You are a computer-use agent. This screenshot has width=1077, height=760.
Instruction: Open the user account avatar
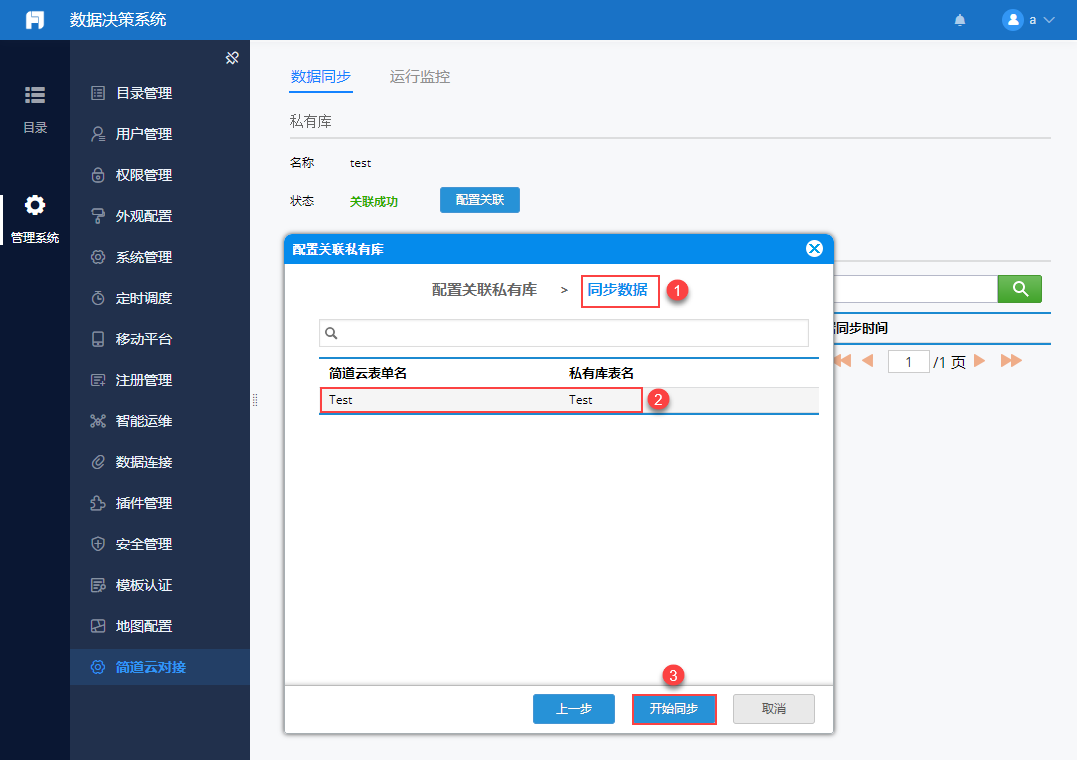tap(1012, 20)
